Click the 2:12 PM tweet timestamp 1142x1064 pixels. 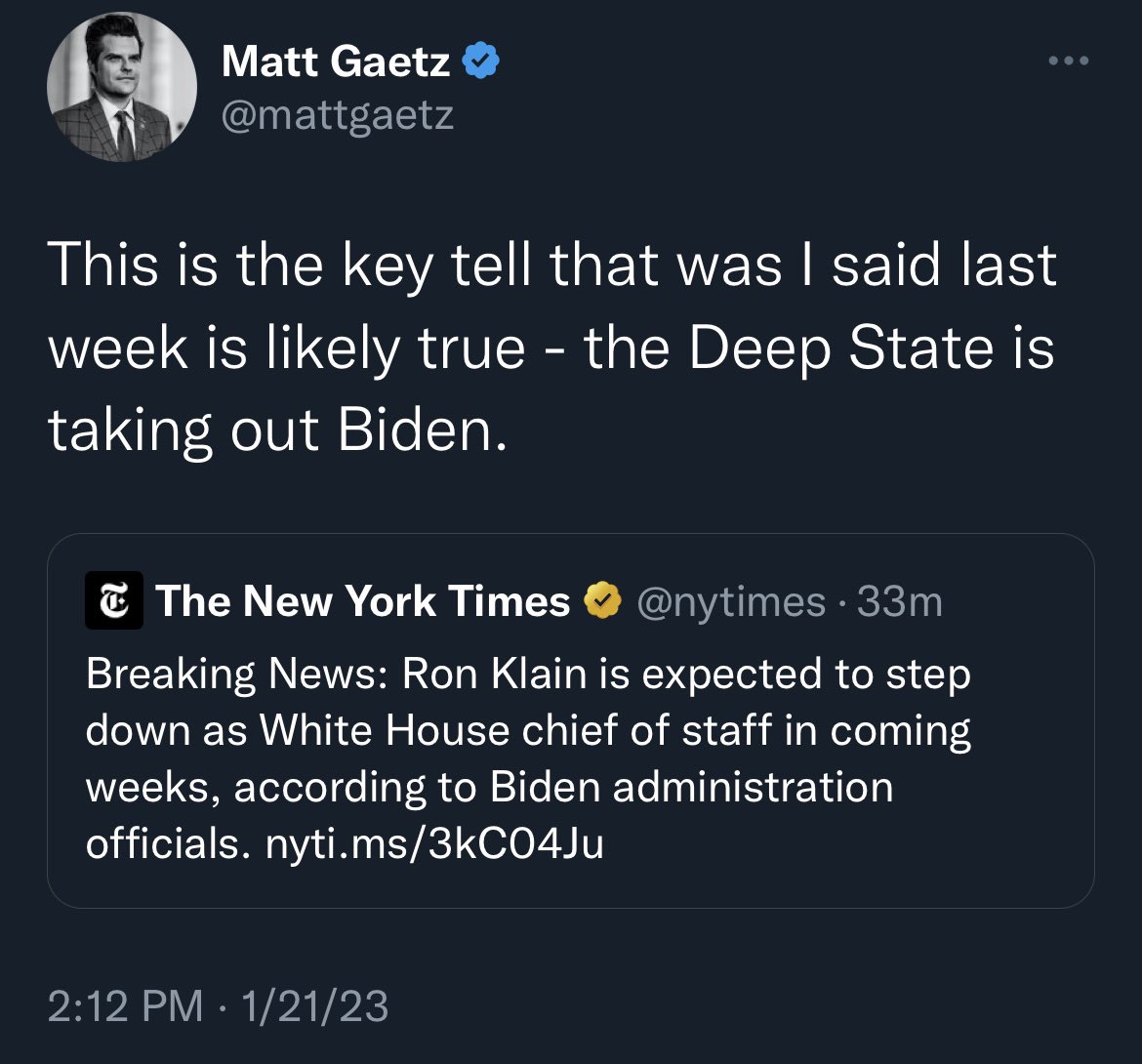click(127, 1005)
